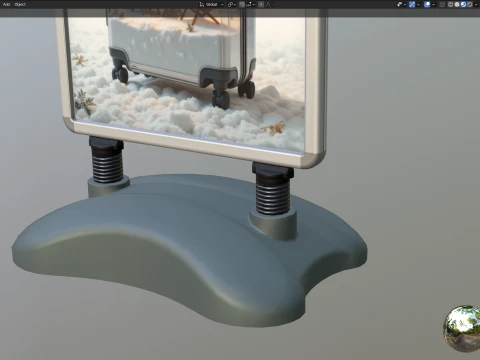
Task: Toggle X-ray mode button
Action: (x=442, y=4)
